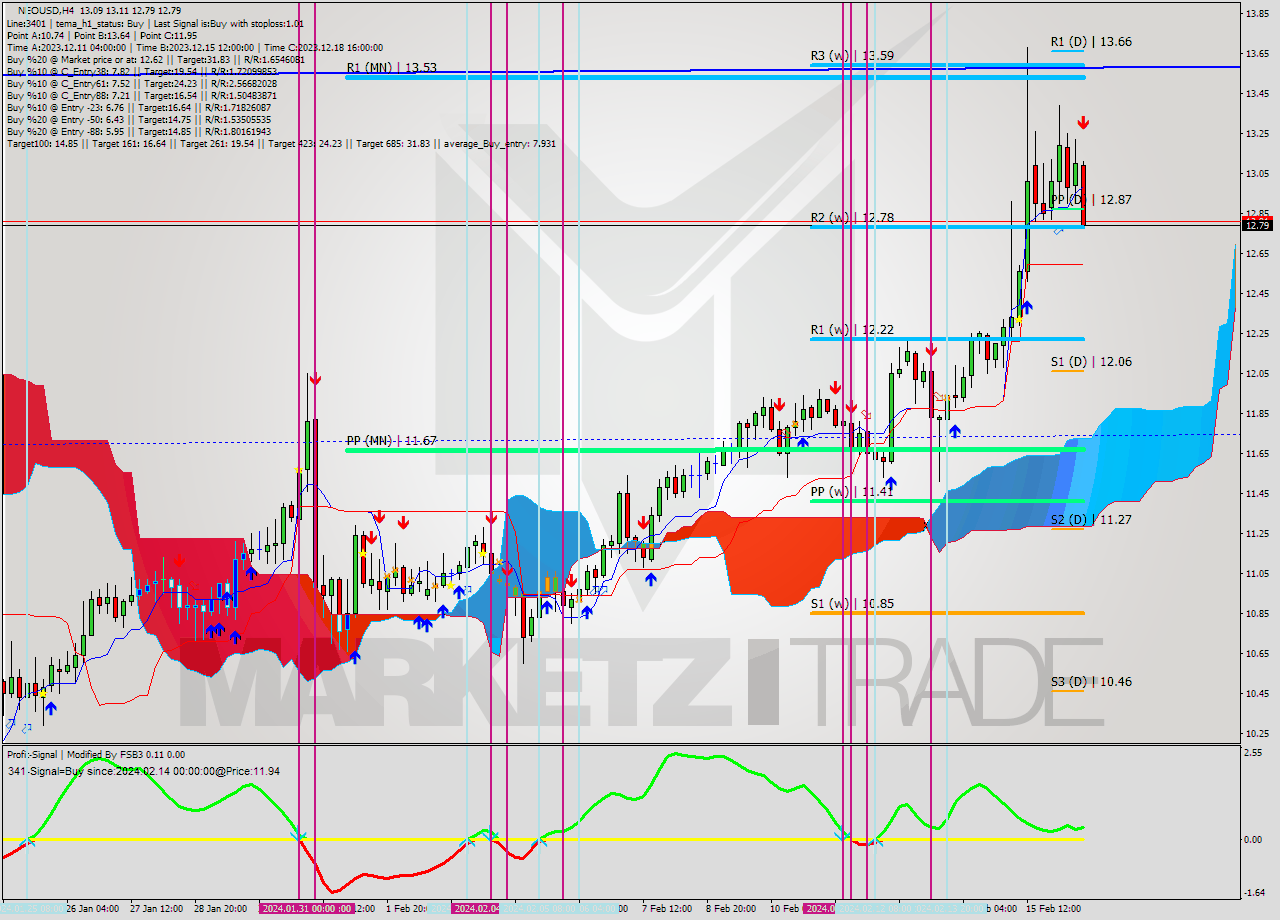The height and width of the screenshot is (920, 1280).
Task: Click the red sell arrow above latest candles
Action: pyautogui.click(x=1083, y=123)
